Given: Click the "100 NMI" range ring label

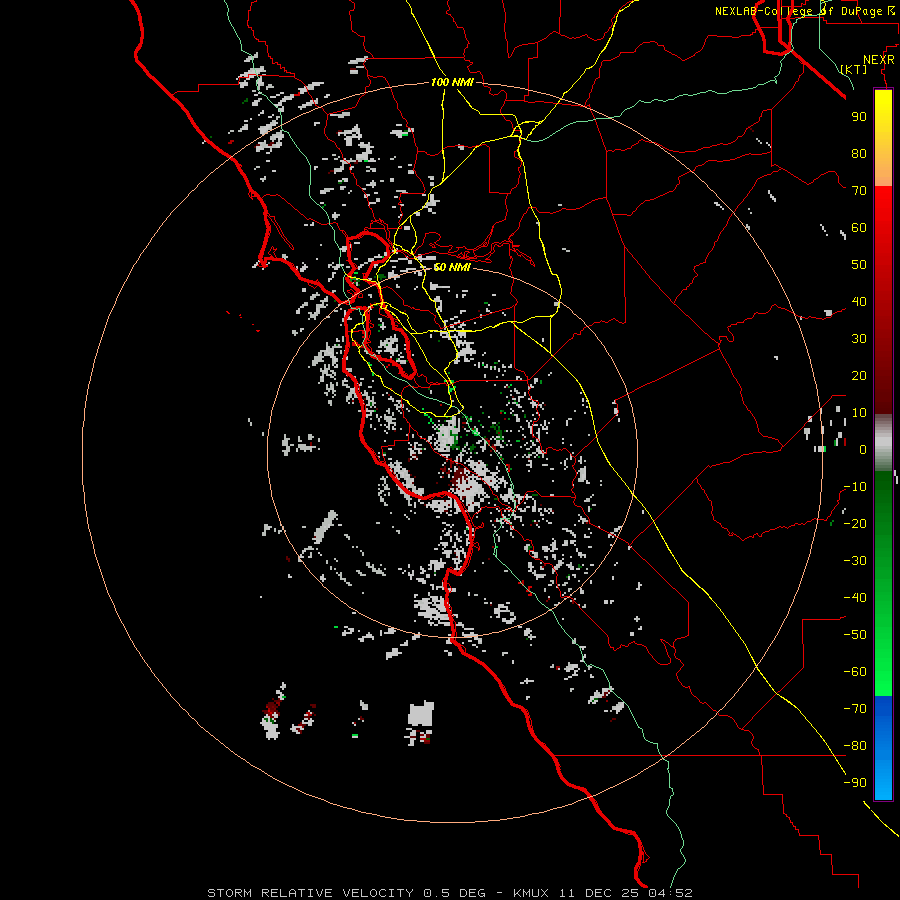Looking at the screenshot, I should click(x=452, y=82).
